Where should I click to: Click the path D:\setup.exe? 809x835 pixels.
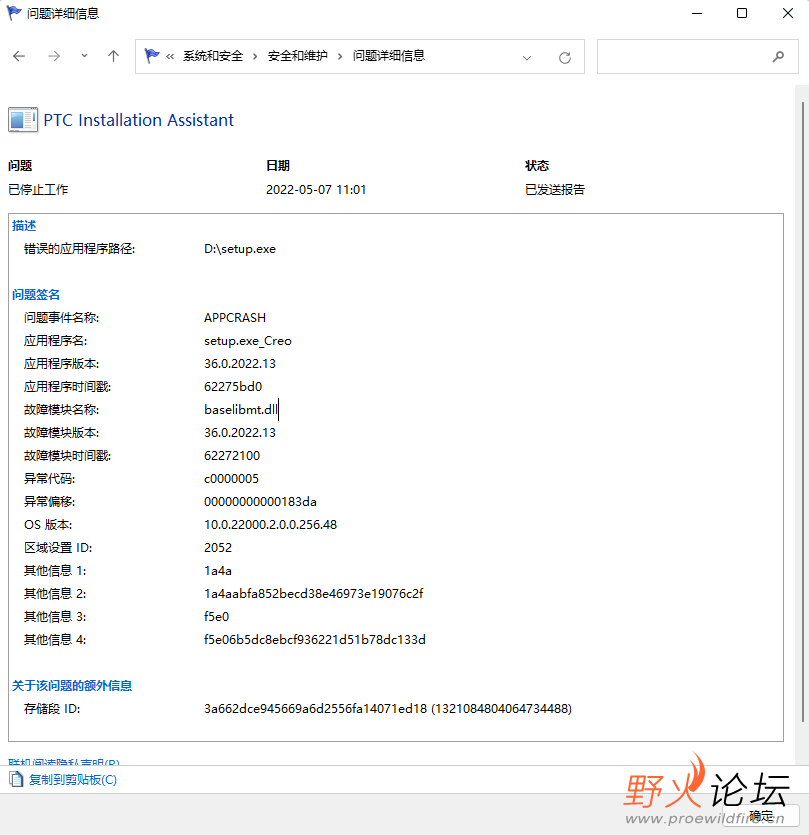coord(240,249)
